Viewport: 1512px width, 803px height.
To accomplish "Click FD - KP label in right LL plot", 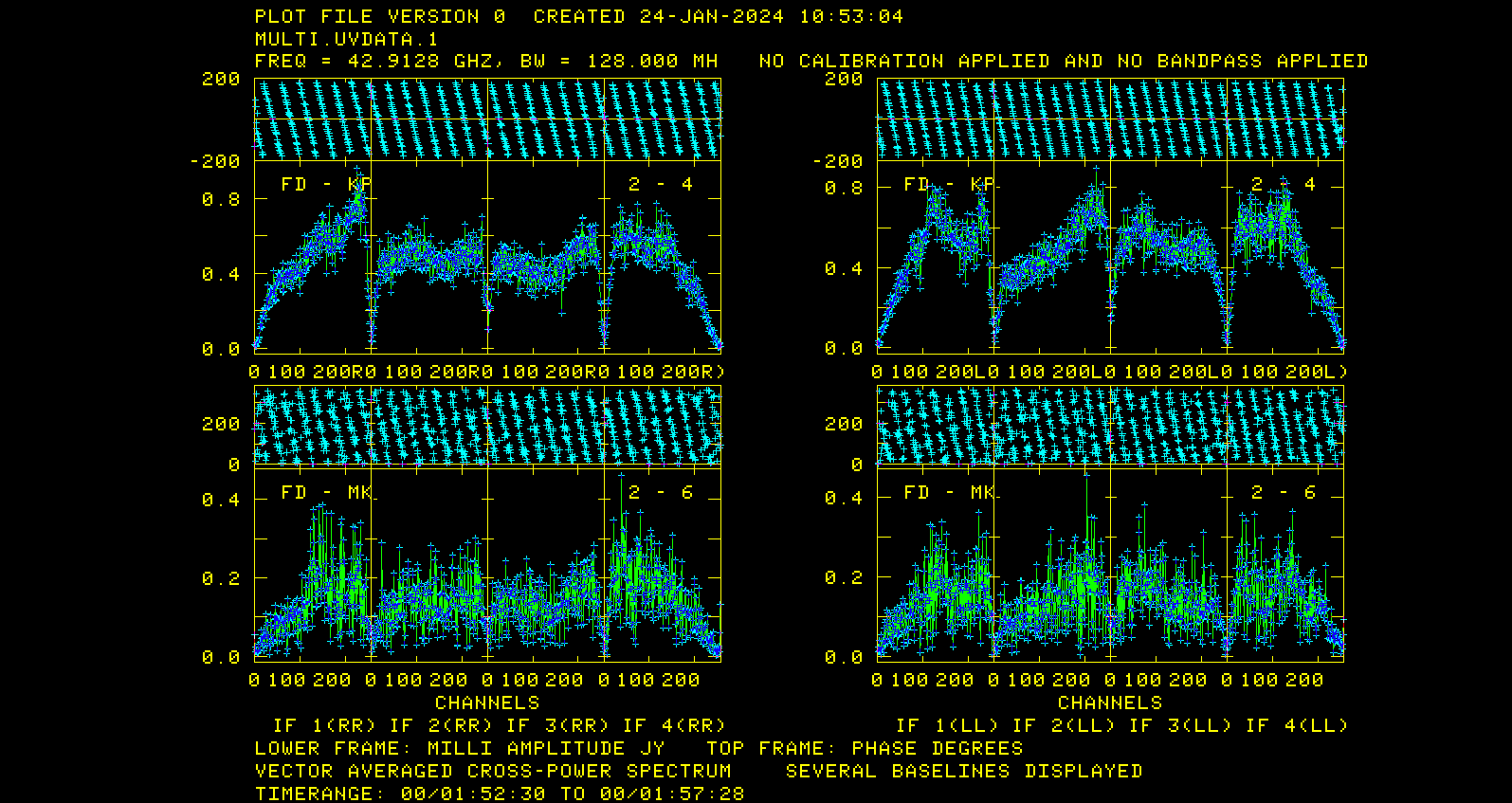I will coord(948,184).
